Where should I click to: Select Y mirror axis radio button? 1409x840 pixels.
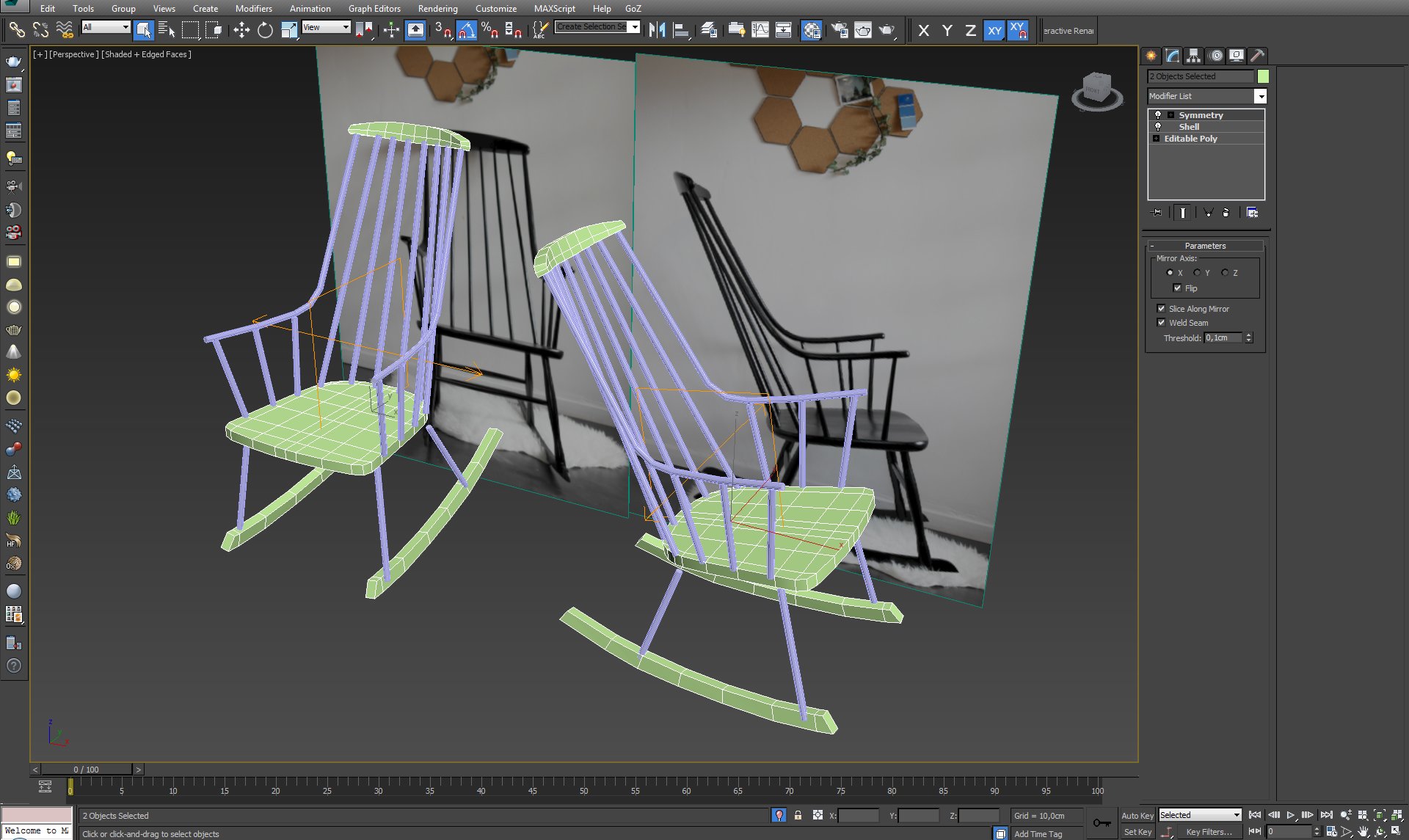coord(1197,273)
